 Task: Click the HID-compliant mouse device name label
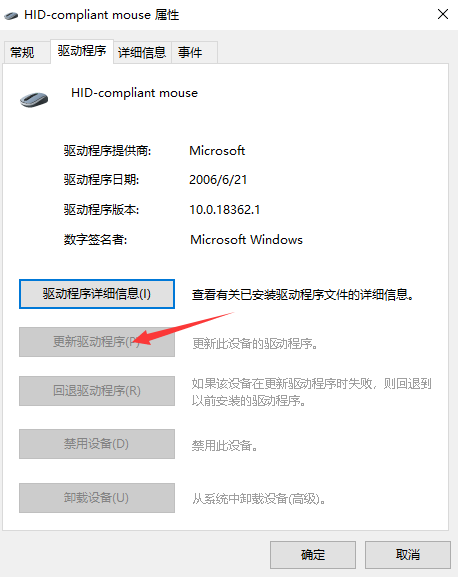(135, 93)
